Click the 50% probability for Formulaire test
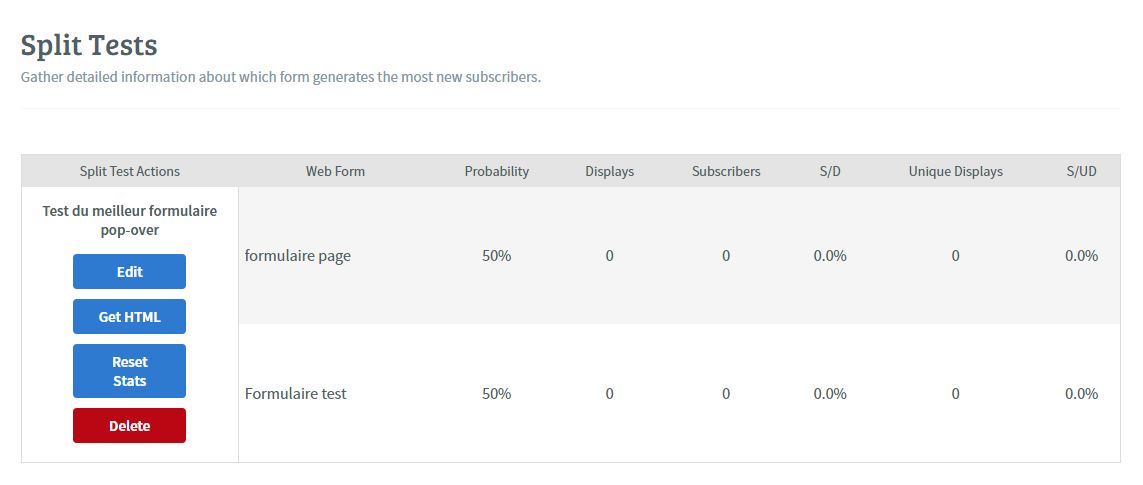The height and width of the screenshot is (485, 1143). 496,393
